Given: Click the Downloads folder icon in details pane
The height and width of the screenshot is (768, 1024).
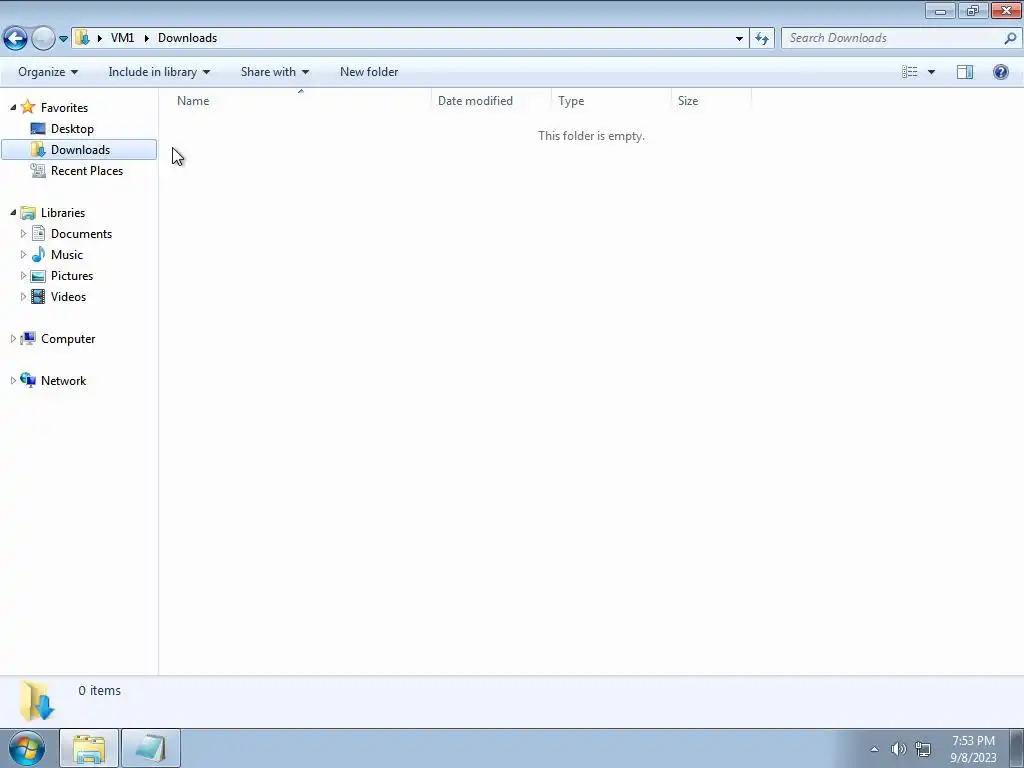Looking at the screenshot, I should point(37,701).
